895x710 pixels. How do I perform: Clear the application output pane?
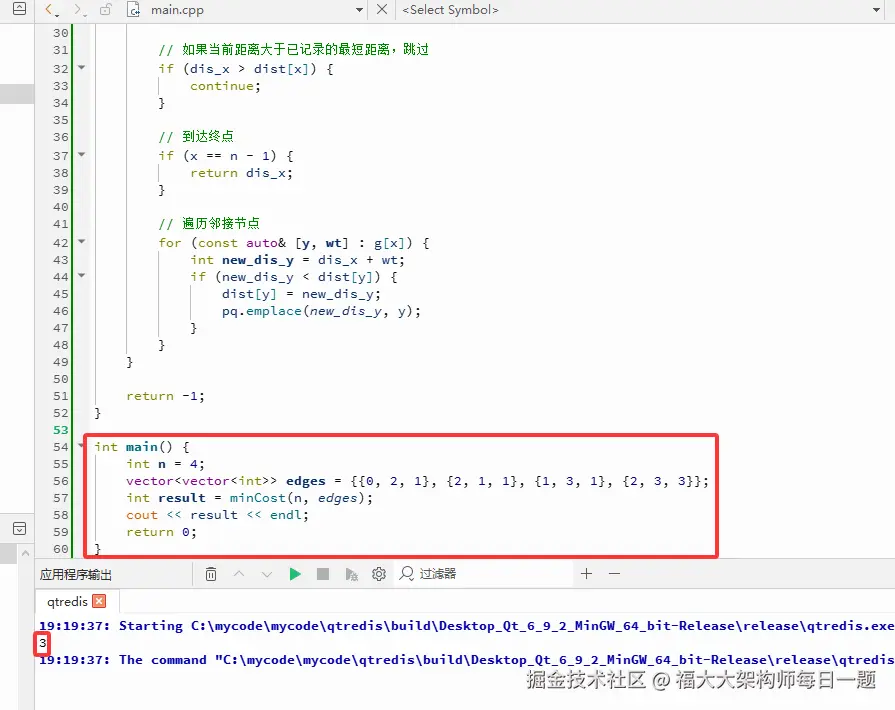pyautogui.click(x=211, y=574)
